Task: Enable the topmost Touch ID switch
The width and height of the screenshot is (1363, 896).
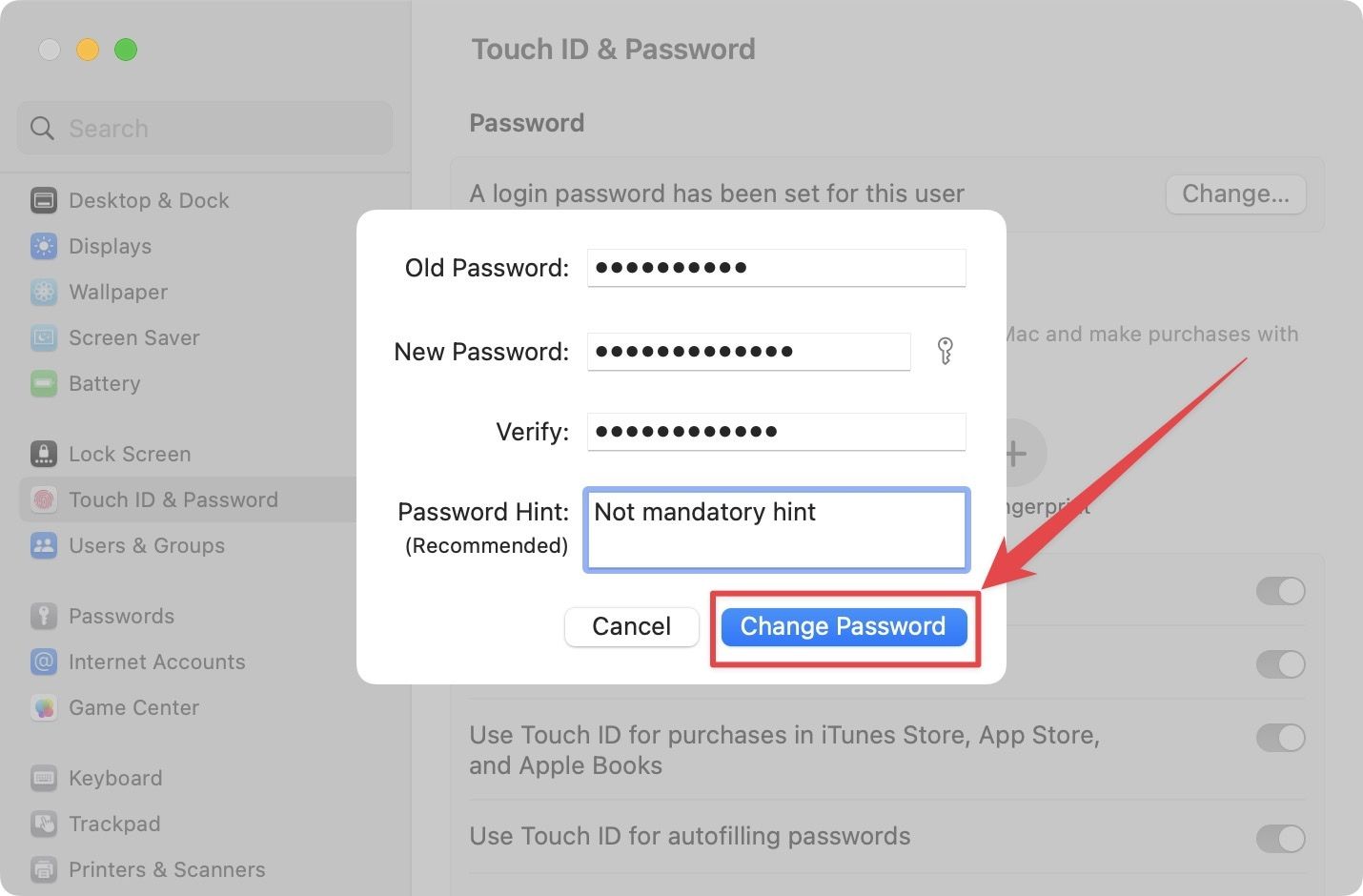Action: click(1281, 591)
